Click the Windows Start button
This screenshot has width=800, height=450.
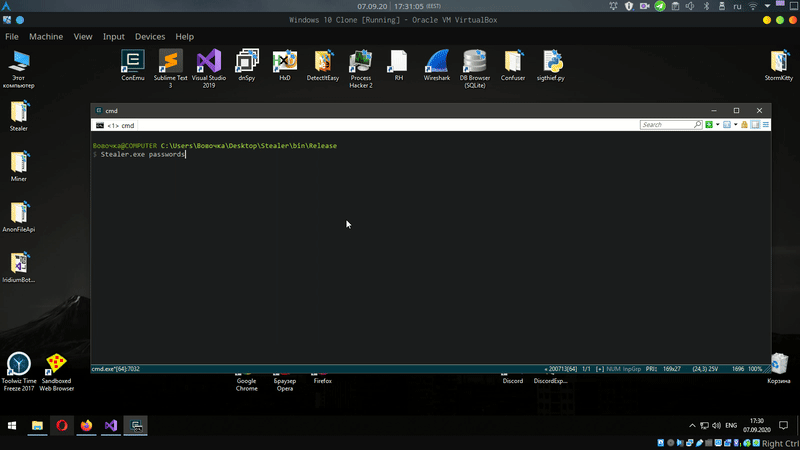click(x=12, y=426)
